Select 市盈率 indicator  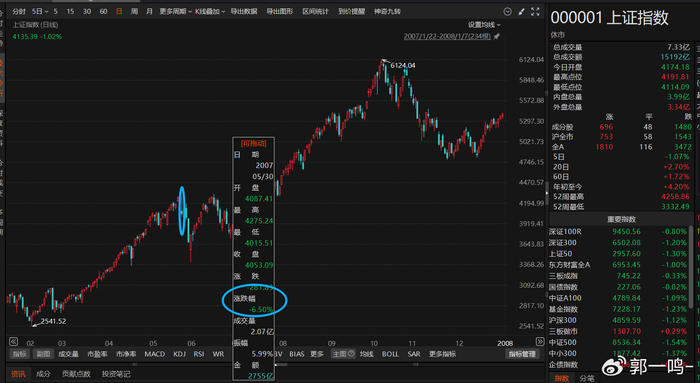pyautogui.click(x=97, y=354)
